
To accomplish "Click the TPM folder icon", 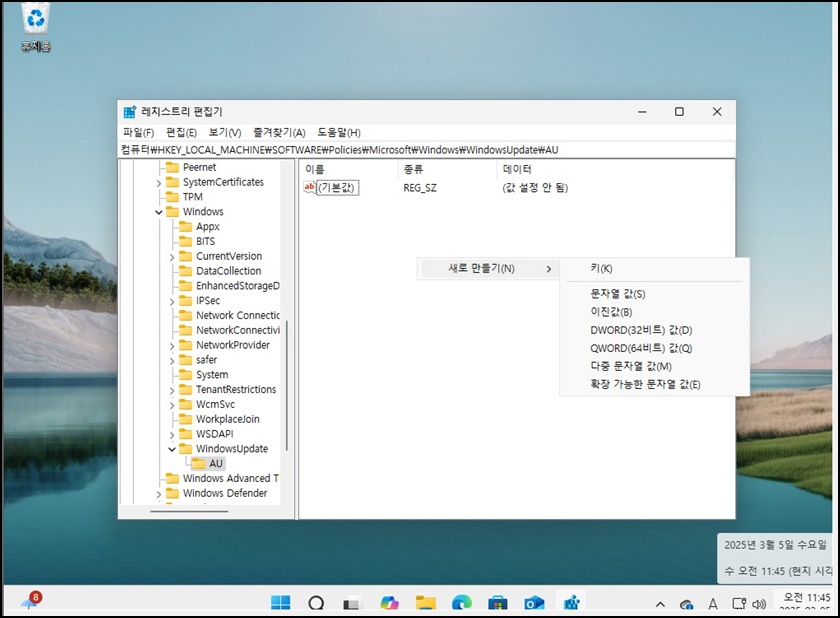I will (172, 197).
